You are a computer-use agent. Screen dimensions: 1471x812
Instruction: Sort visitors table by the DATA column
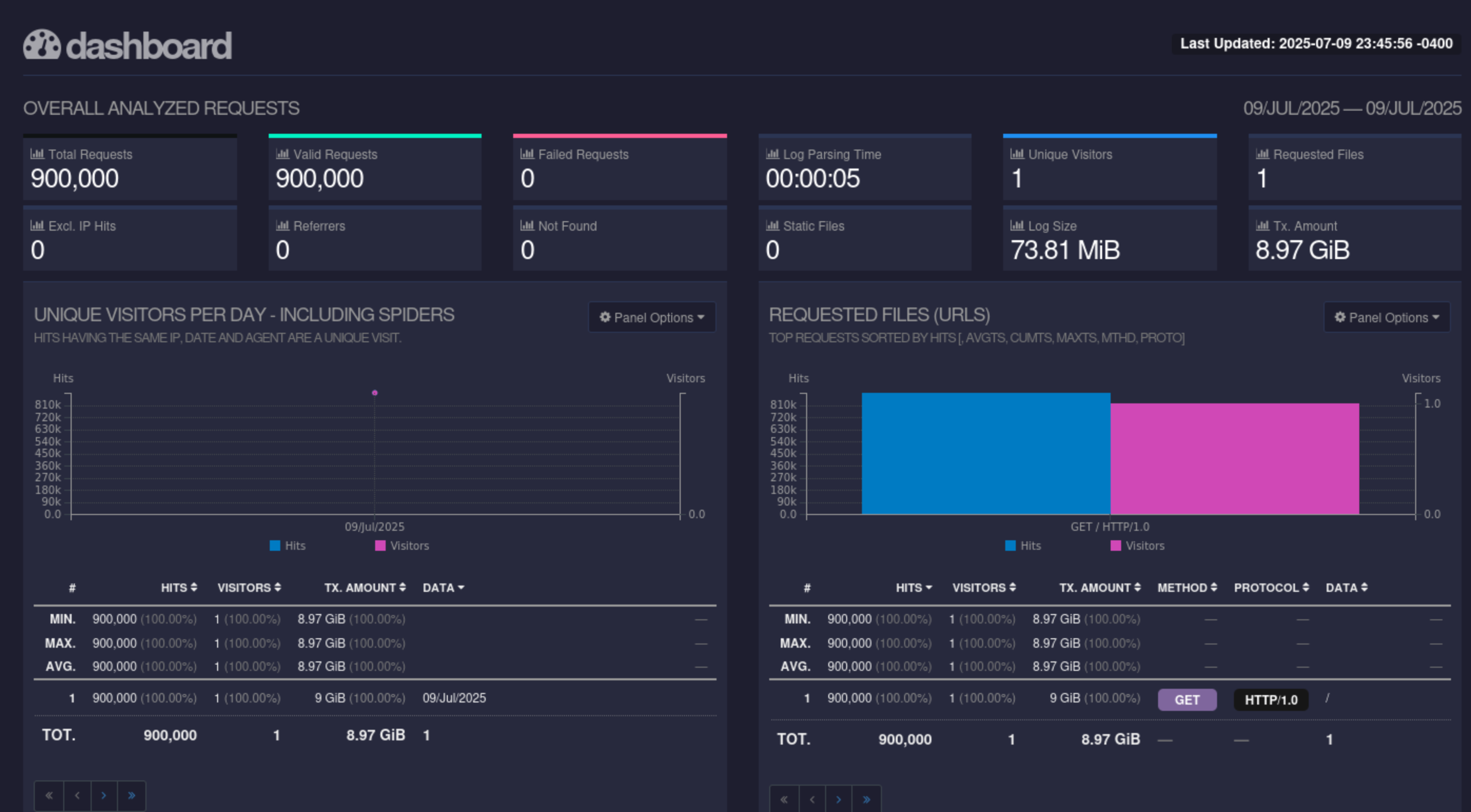click(x=443, y=588)
